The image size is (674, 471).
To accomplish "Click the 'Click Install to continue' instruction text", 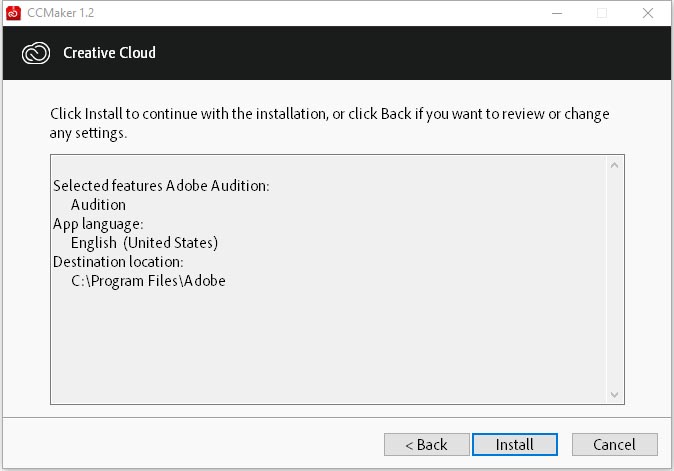I will pyautogui.click(x=329, y=123).
